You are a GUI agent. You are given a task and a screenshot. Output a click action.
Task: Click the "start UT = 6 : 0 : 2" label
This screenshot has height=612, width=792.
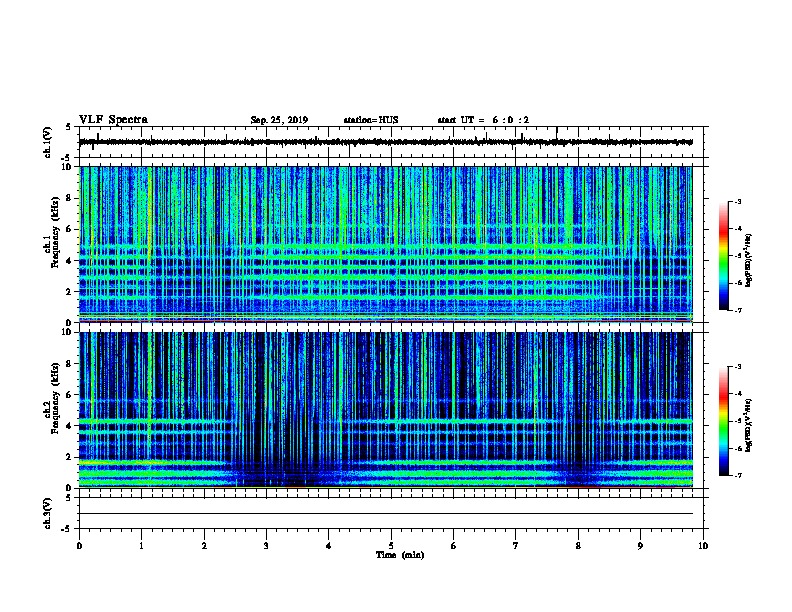click(x=483, y=120)
